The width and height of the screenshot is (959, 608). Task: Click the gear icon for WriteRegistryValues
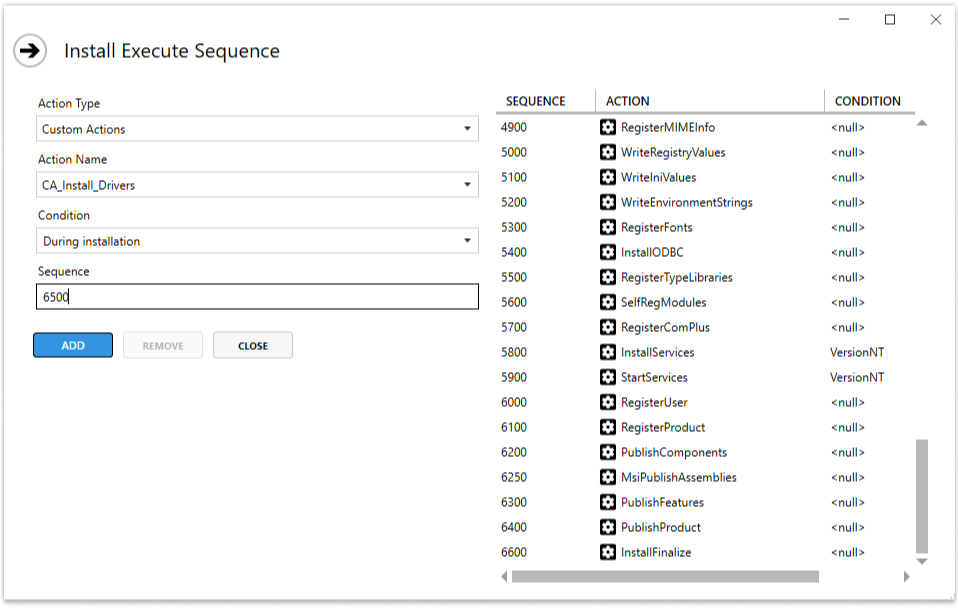607,152
